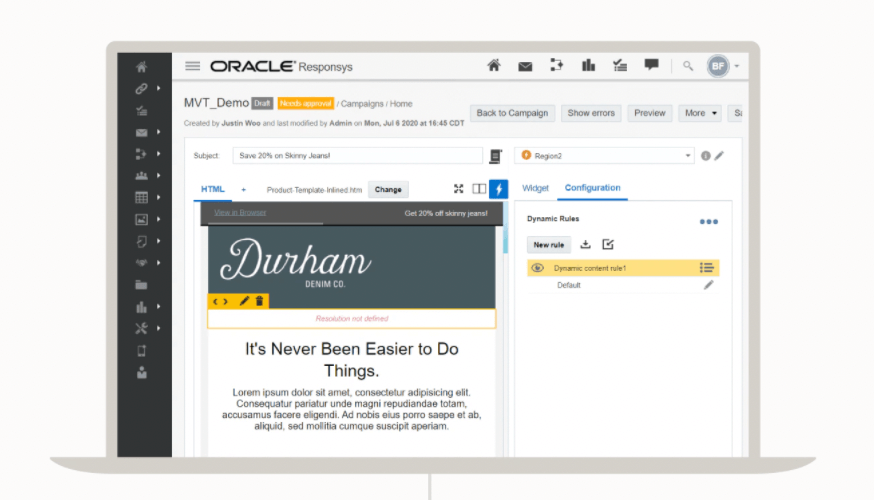Expand the dropdown arrow next to BF avatar
The height and width of the screenshot is (500, 874).
pos(737,66)
